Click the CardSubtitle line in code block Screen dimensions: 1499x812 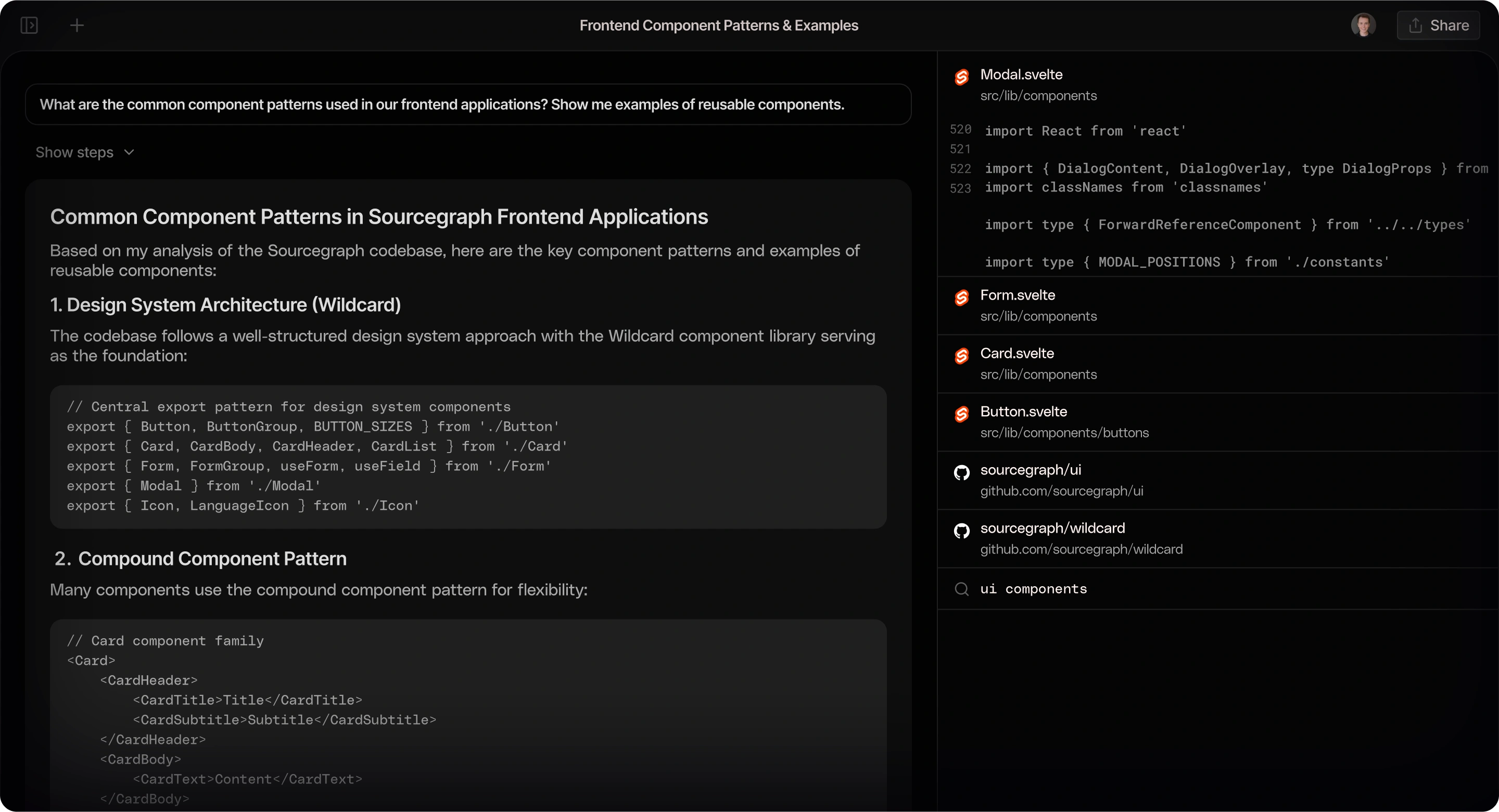coord(285,719)
